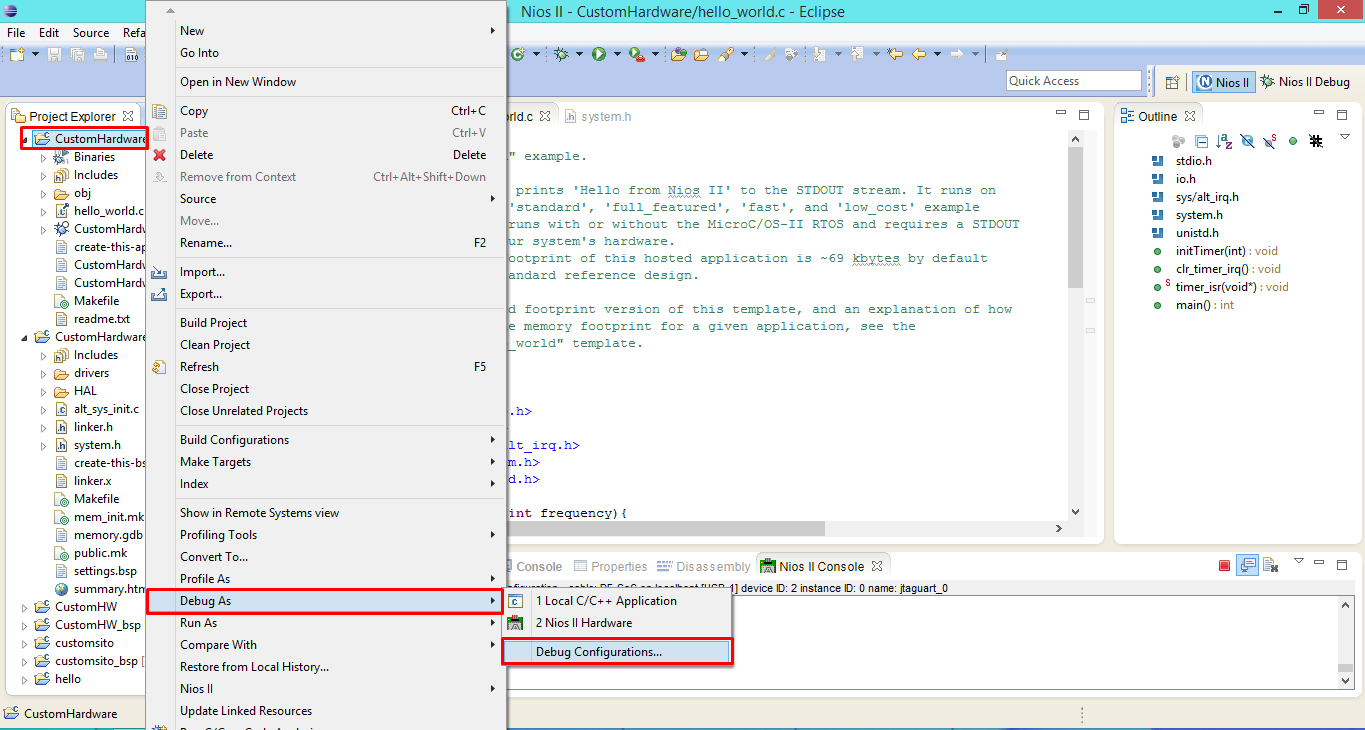Image resolution: width=1365 pixels, height=730 pixels.
Task: Open the Search flashlight toolbar icon
Action: [727, 54]
